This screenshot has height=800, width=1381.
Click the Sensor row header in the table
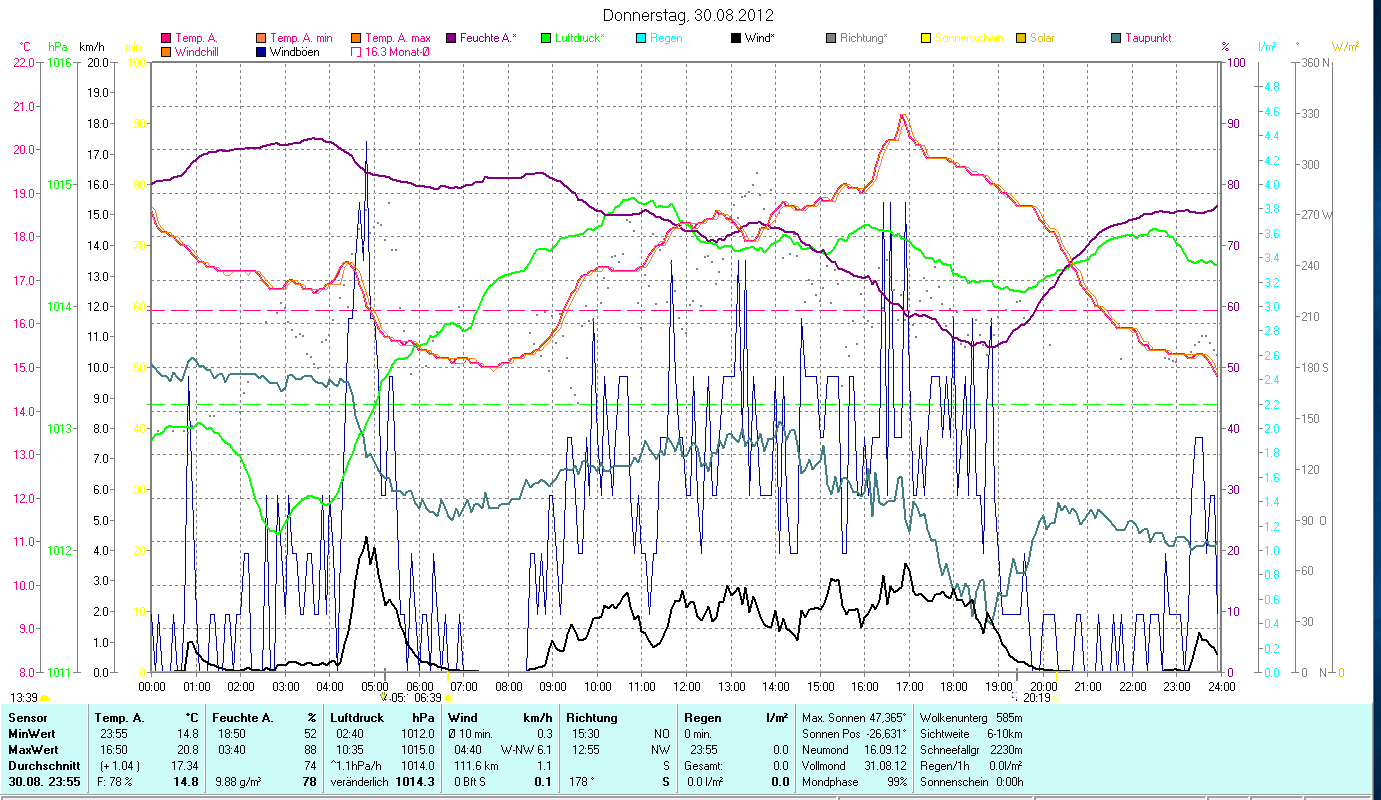click(x=26, y=718)
